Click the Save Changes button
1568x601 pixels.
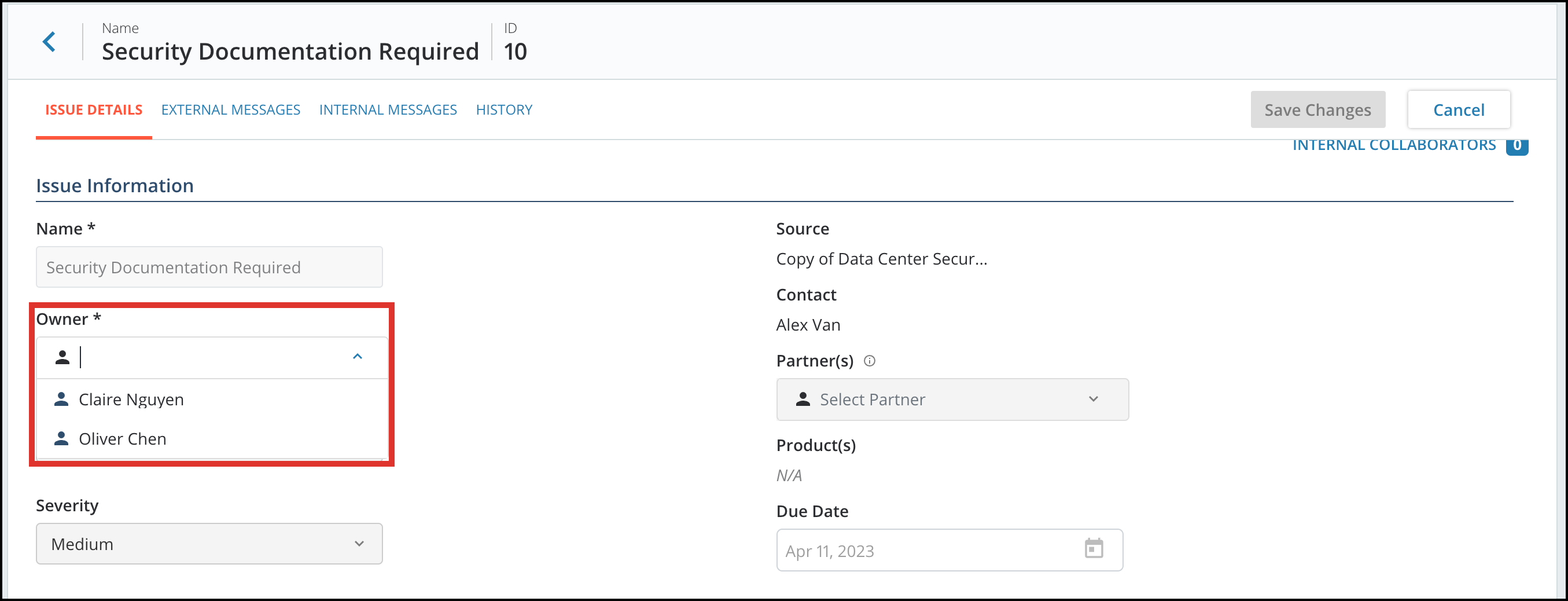coord(1317,109)
